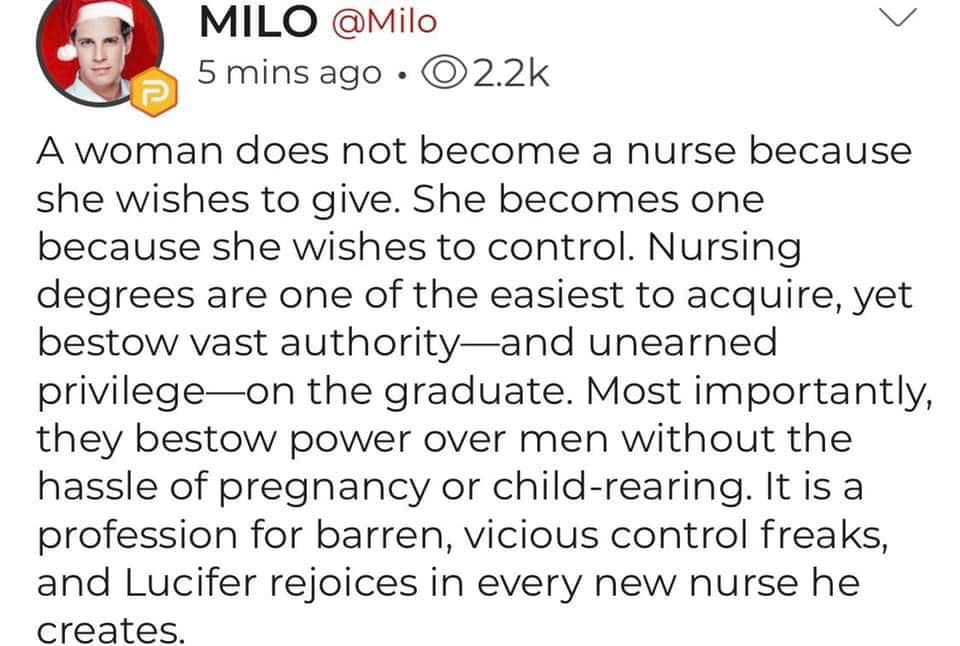The height and width of the screenshot is (646, 960).
Task: Click the final word "creates." of the post
Action: coord(110,631)
